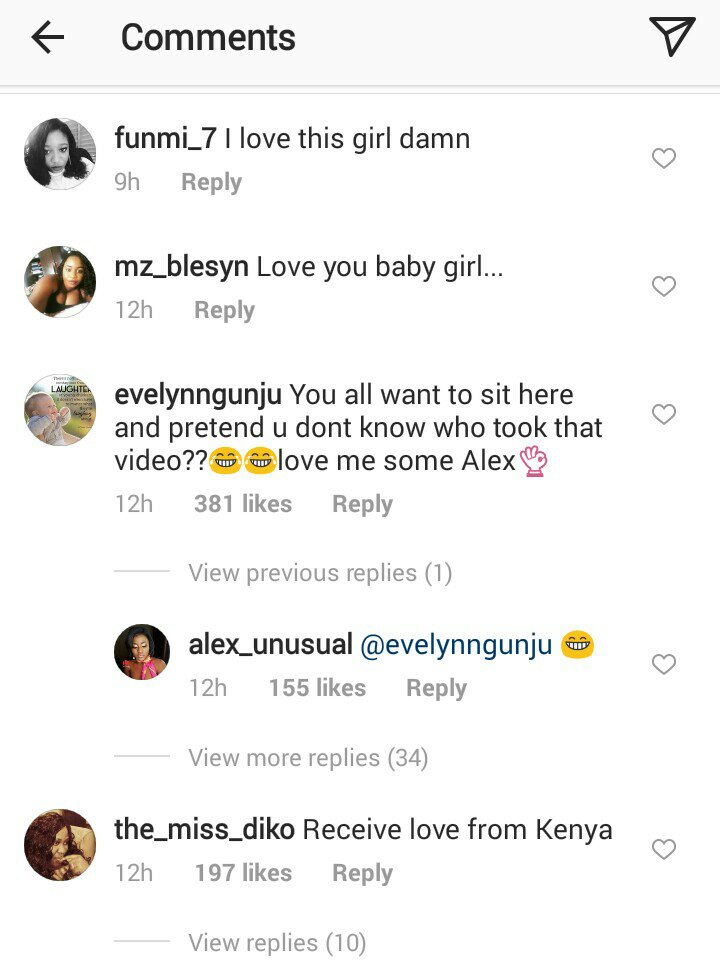Reply to the_miss_diko's comment
The width and height of the screenshot is (720, 962).
[362, 873]
